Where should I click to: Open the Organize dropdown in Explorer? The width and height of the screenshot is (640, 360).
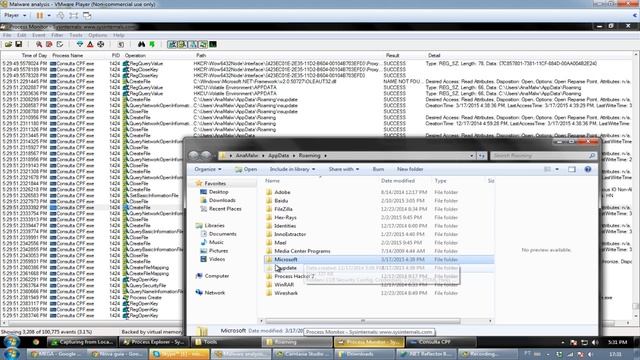208,169
